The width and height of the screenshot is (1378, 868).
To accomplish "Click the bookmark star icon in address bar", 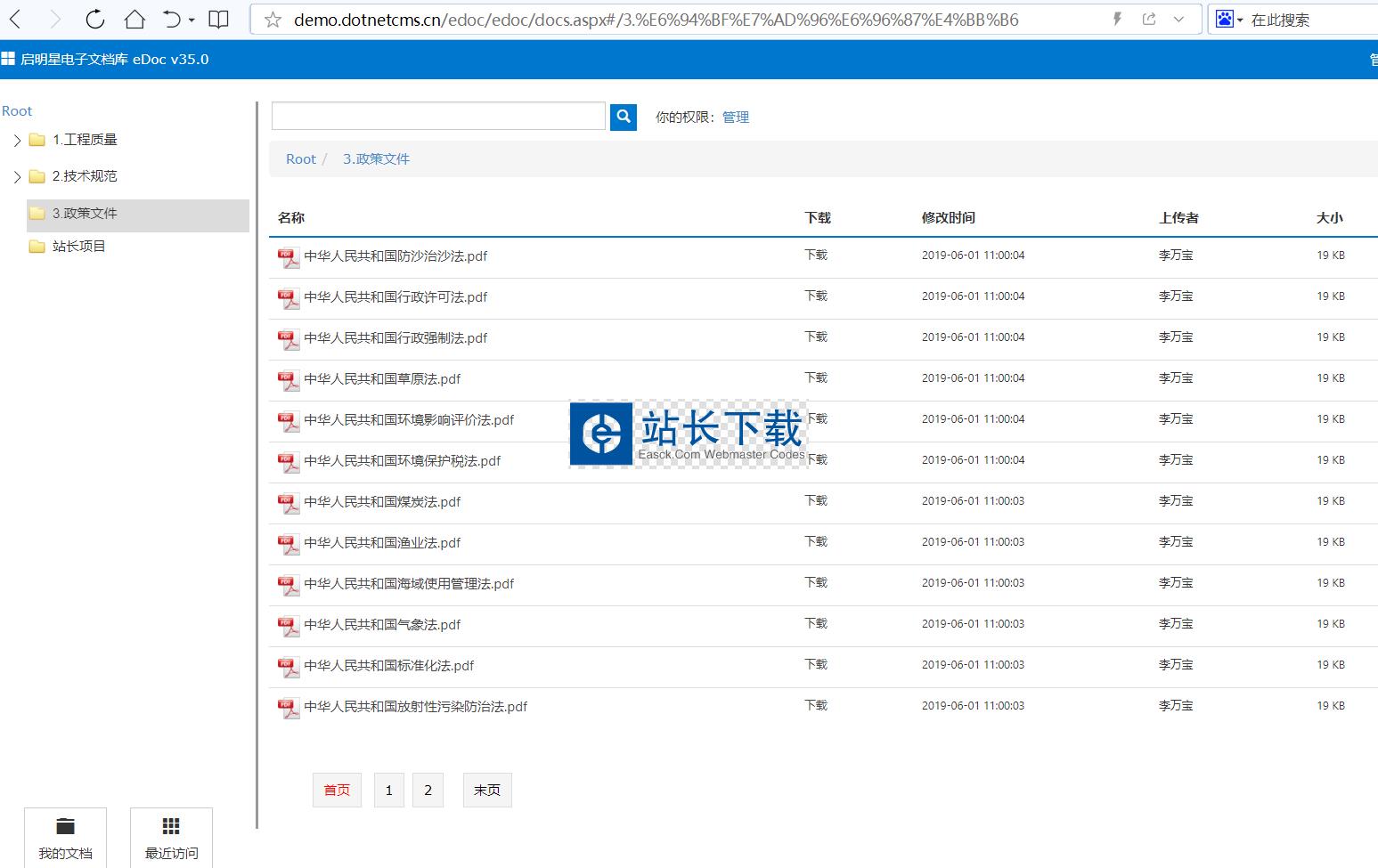I will pos(273,20).
